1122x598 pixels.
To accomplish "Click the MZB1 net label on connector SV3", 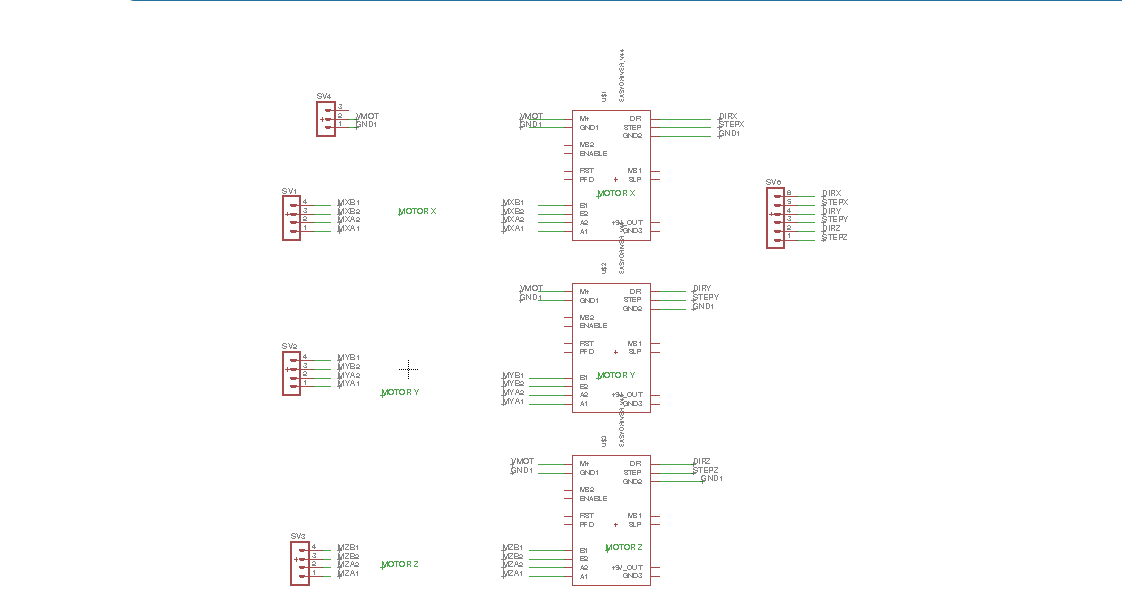I will pos(348,547).
